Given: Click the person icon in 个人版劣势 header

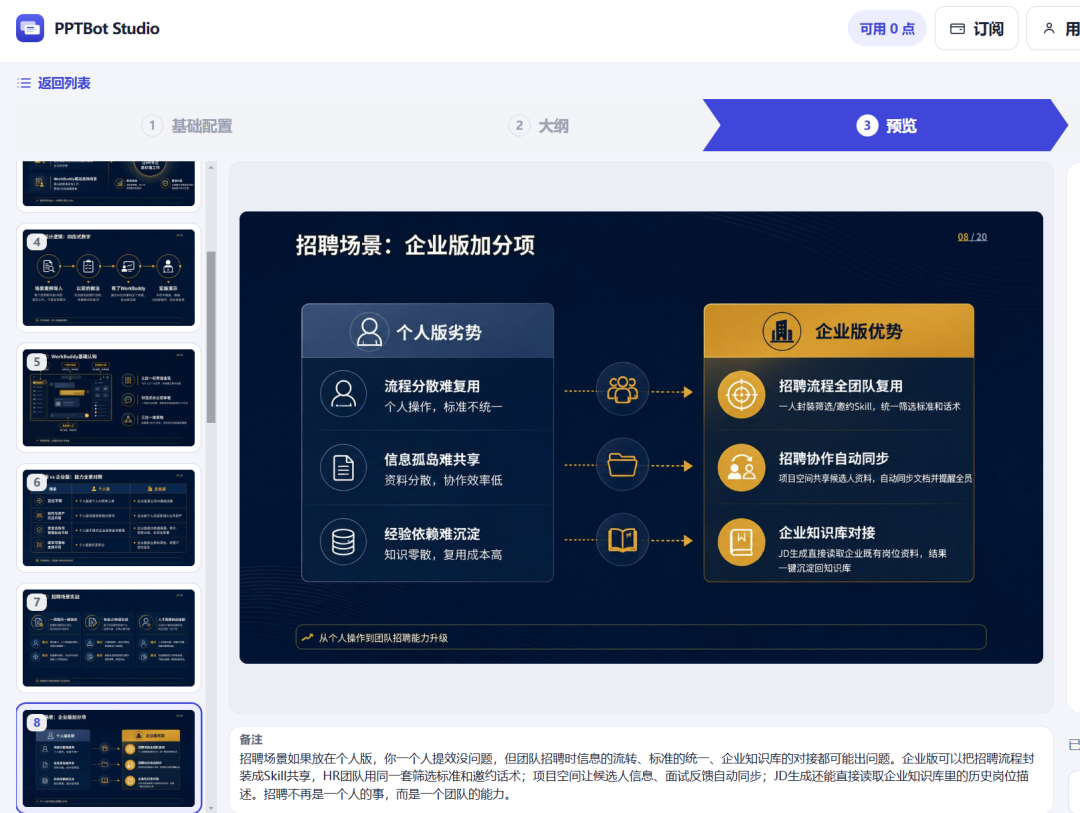Looking at the screenshot, I should pos(368,331).
